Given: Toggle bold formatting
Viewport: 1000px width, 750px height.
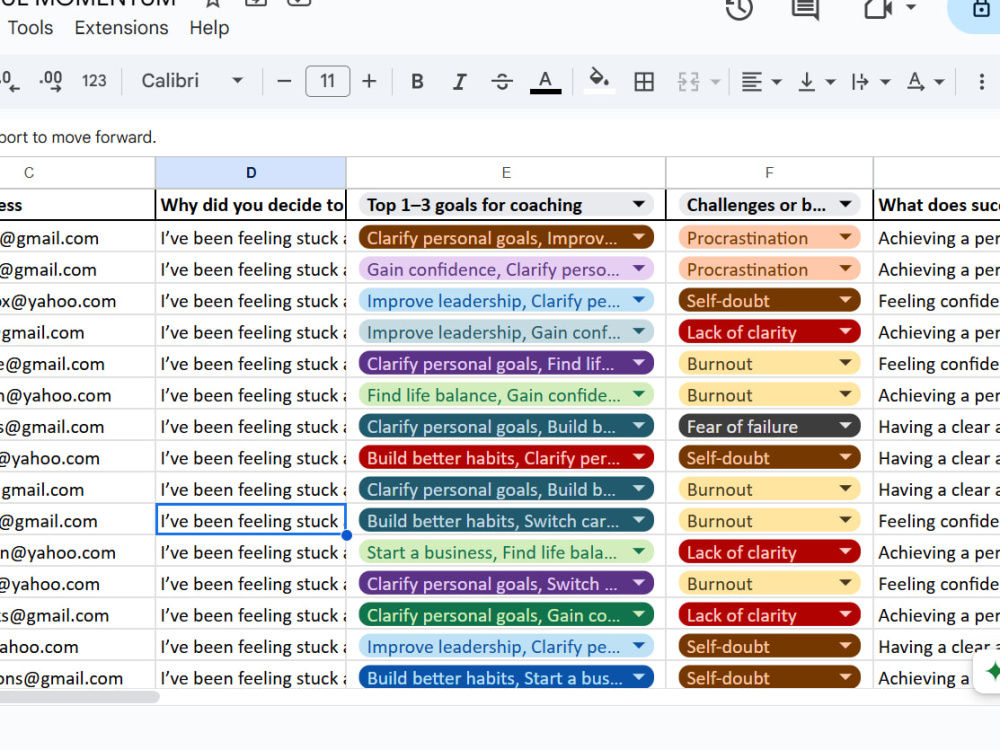Looking at the screenshot, I should tap(417, 82).
